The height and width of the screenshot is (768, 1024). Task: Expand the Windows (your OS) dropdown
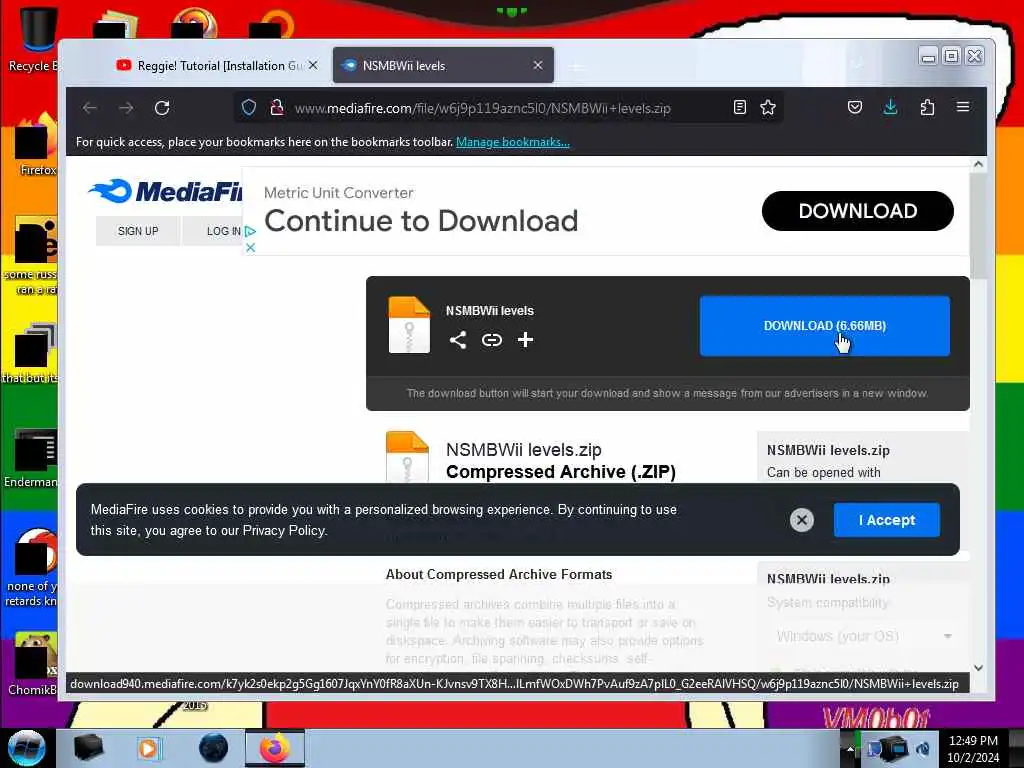coord(862,636)
